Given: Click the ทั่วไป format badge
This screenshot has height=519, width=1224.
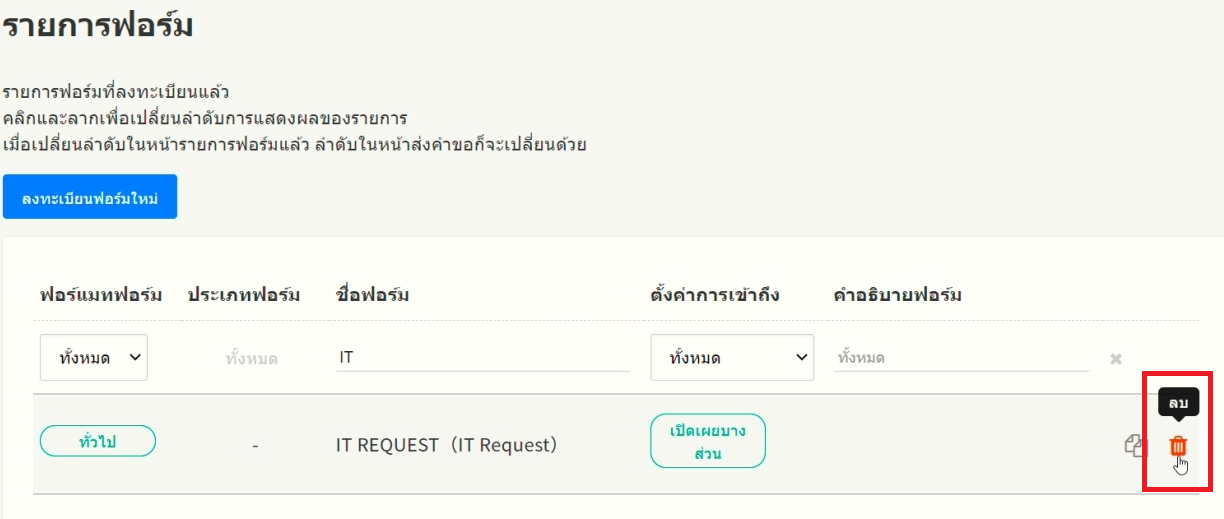Looking at the screenshot, I should [97, 441].
